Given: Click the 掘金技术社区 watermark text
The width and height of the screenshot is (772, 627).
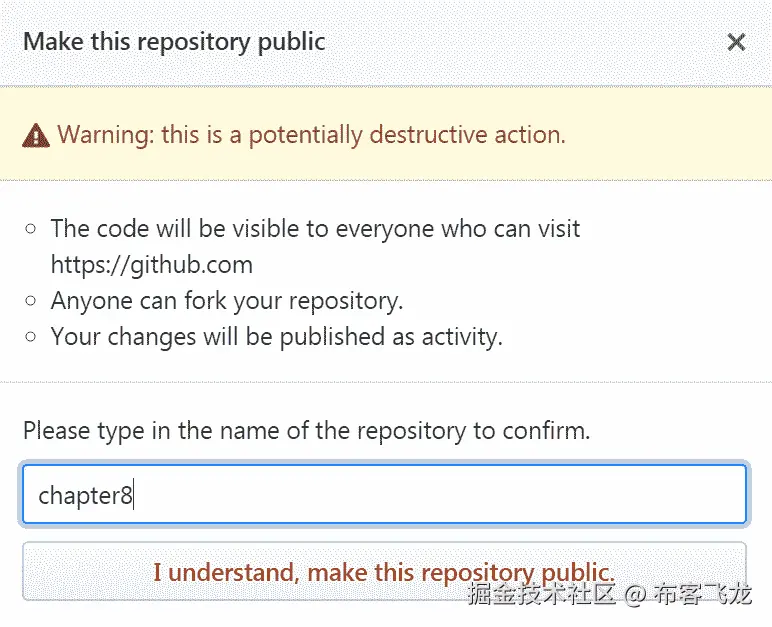Looking at the screenshot, I should (x=541, y=595).
